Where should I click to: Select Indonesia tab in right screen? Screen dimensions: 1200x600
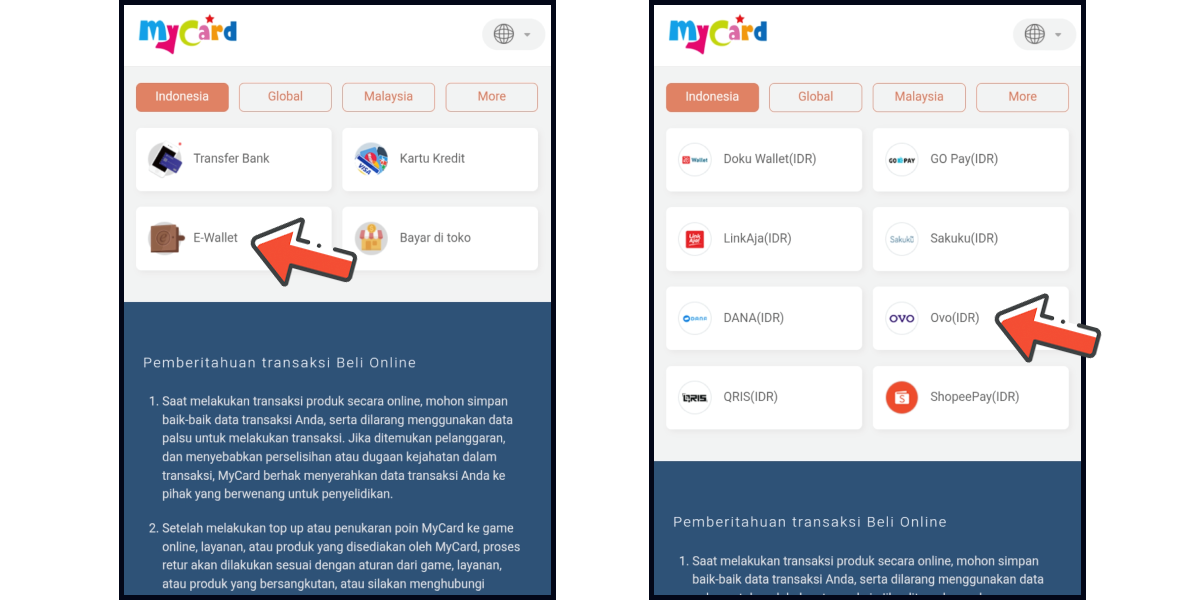712,97
